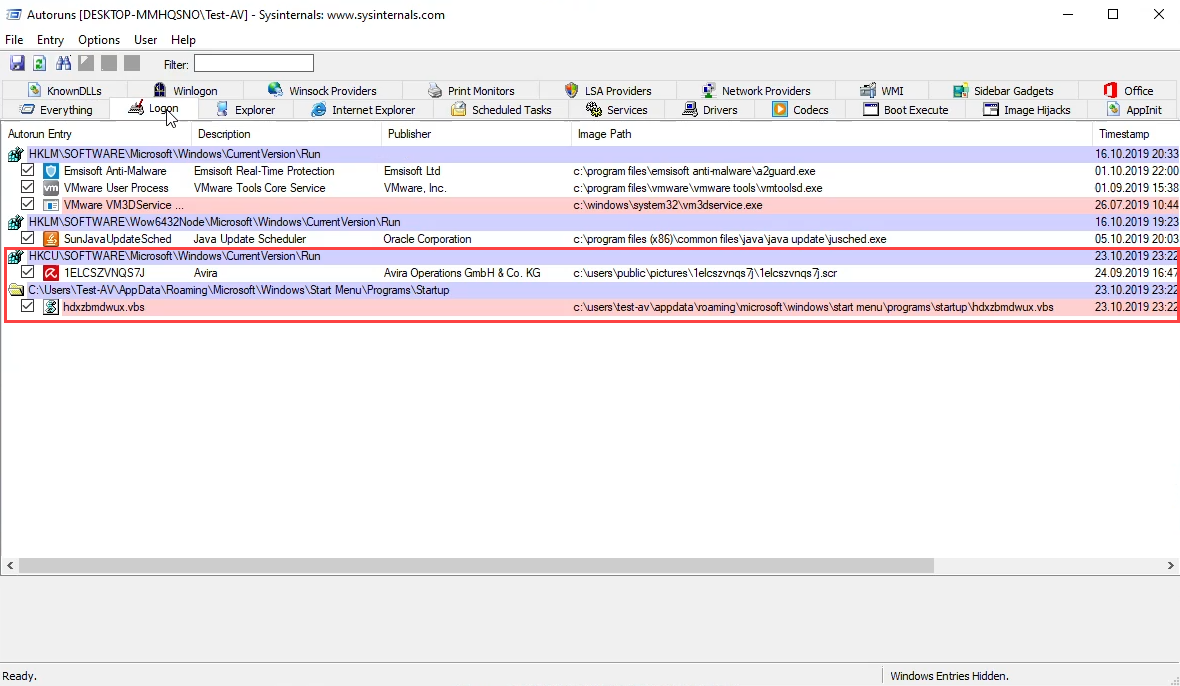Sort by the Image Path column header
Viewport: 1180px width, 686px height.
click(605, 134)
